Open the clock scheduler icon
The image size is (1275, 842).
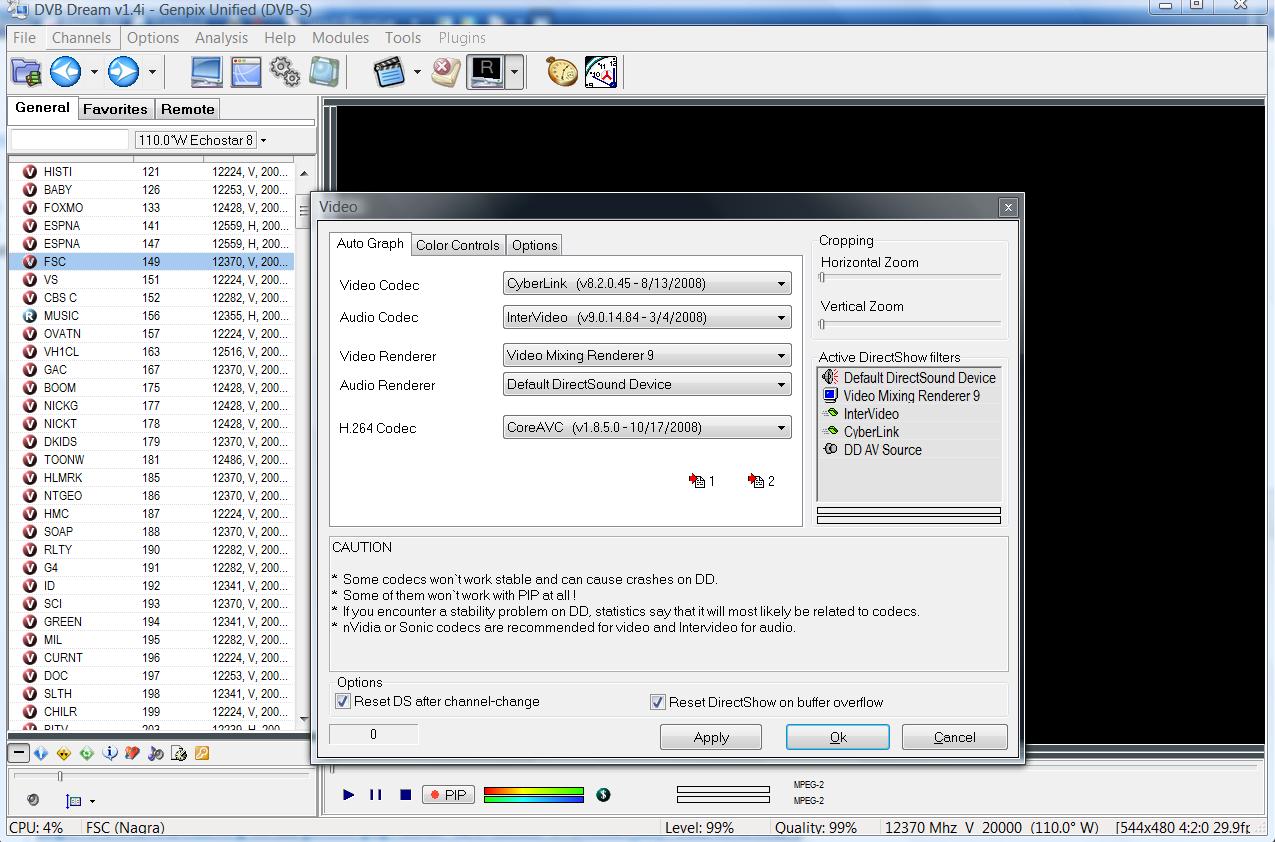[x=601, y=71]
